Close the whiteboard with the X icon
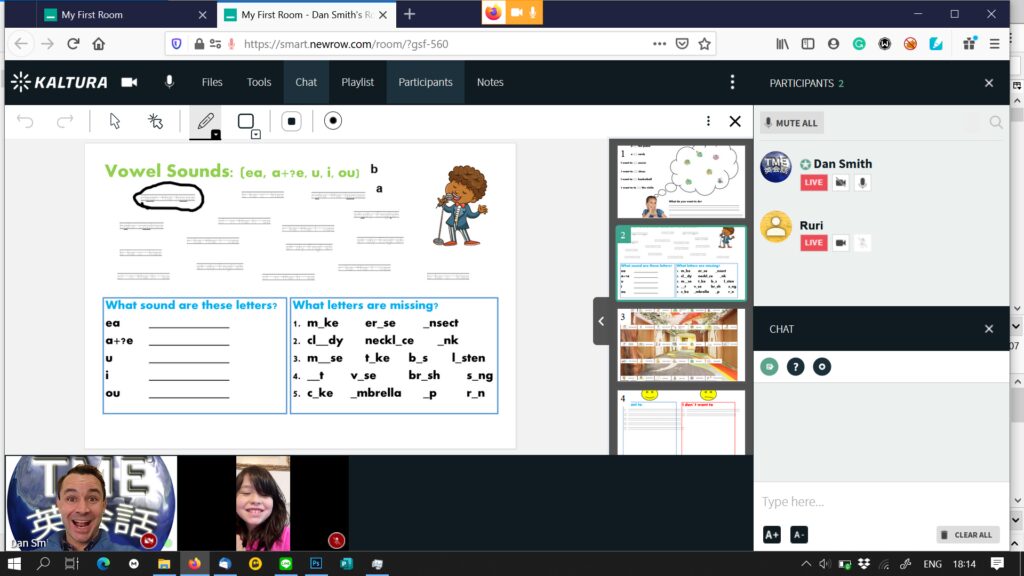Image resolution: width=1024 pixels, height=576 pixels. pyautogui.click(x=735, y=121)
